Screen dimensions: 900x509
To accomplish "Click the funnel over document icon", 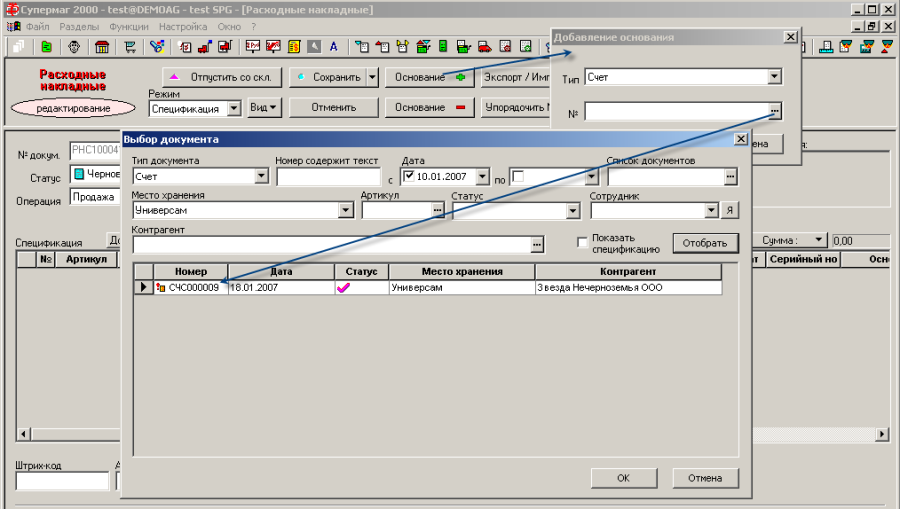I will click(x=846, y=46).
